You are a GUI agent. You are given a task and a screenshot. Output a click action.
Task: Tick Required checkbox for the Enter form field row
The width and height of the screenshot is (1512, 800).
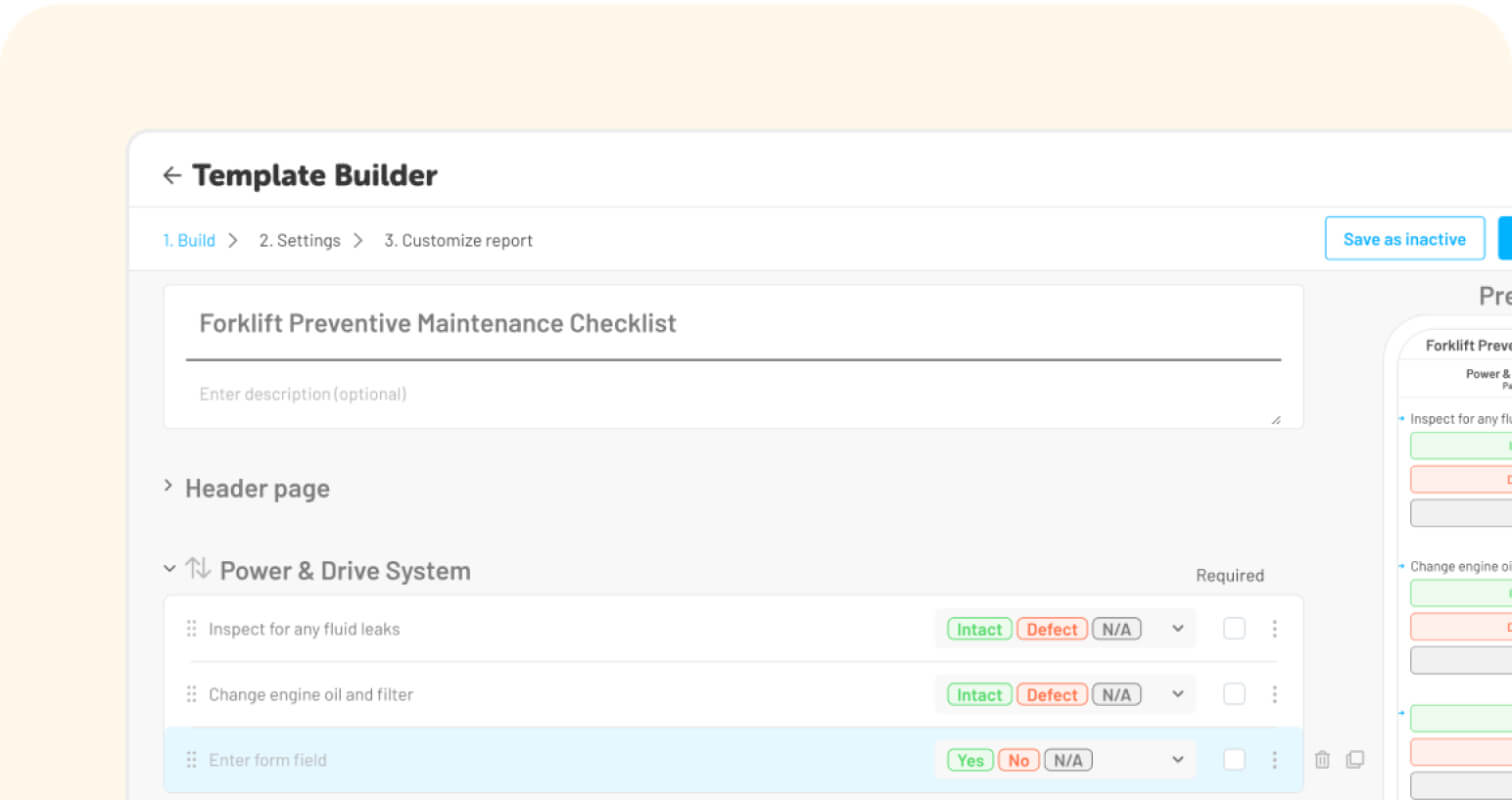click(x=1234, y=760)
